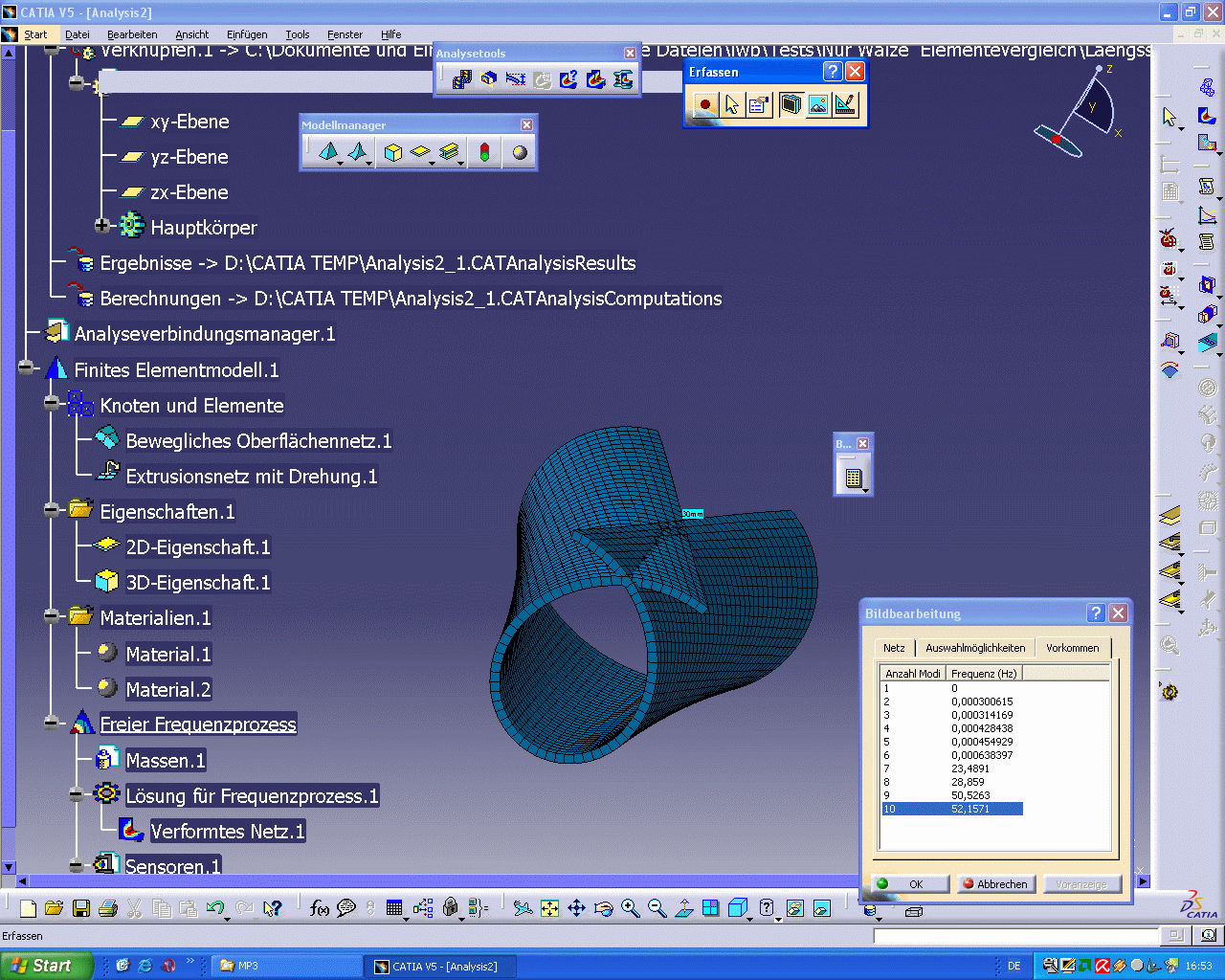Click the tree panel scroll-up arrow

[9, 53]
